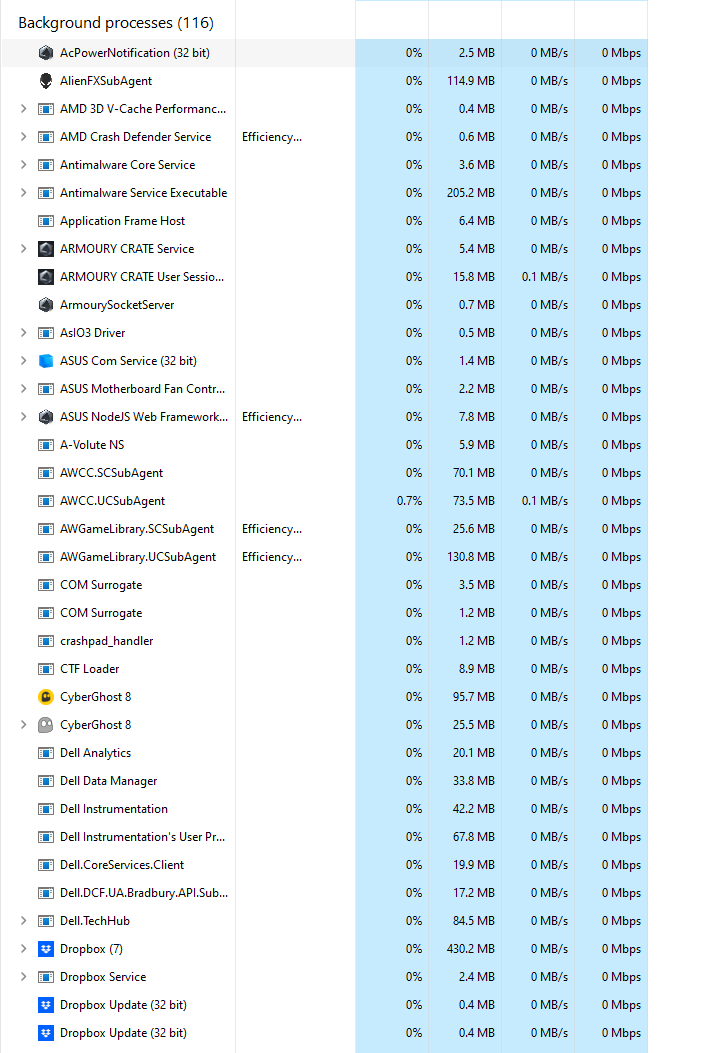Click the 114.9 MB AlienFXSubAgent memory value
Screen dimensions: 709x1053
tap(471, 81)
